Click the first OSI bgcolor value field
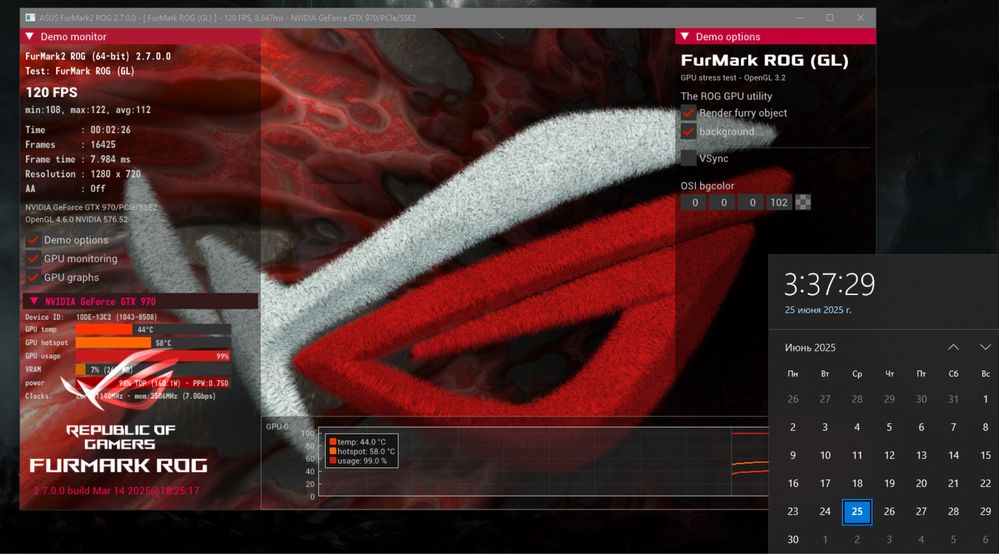The image size is (999, 554). click(694, 202)
